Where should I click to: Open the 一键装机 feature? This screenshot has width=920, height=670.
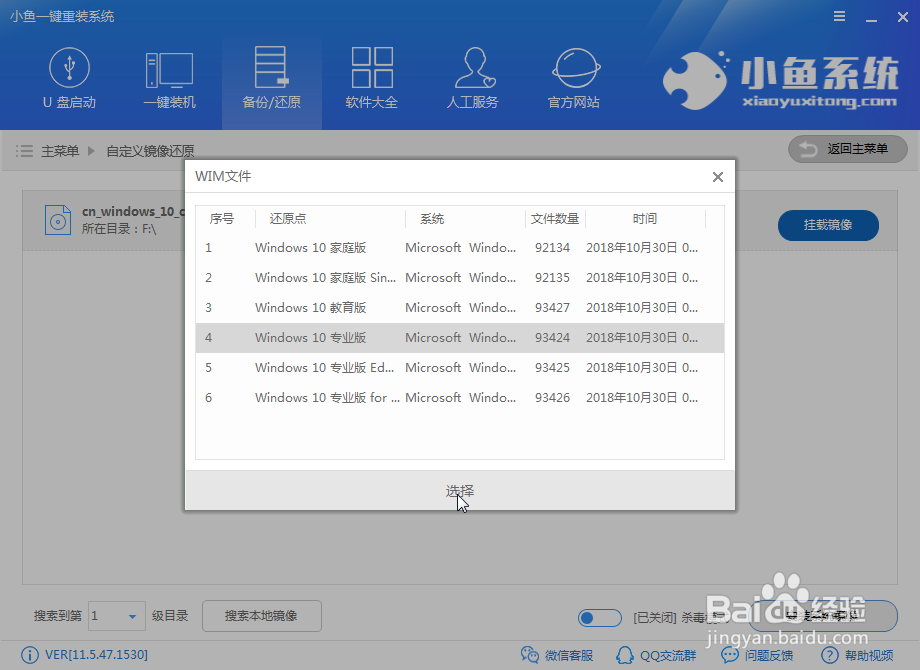coord(170,78)
